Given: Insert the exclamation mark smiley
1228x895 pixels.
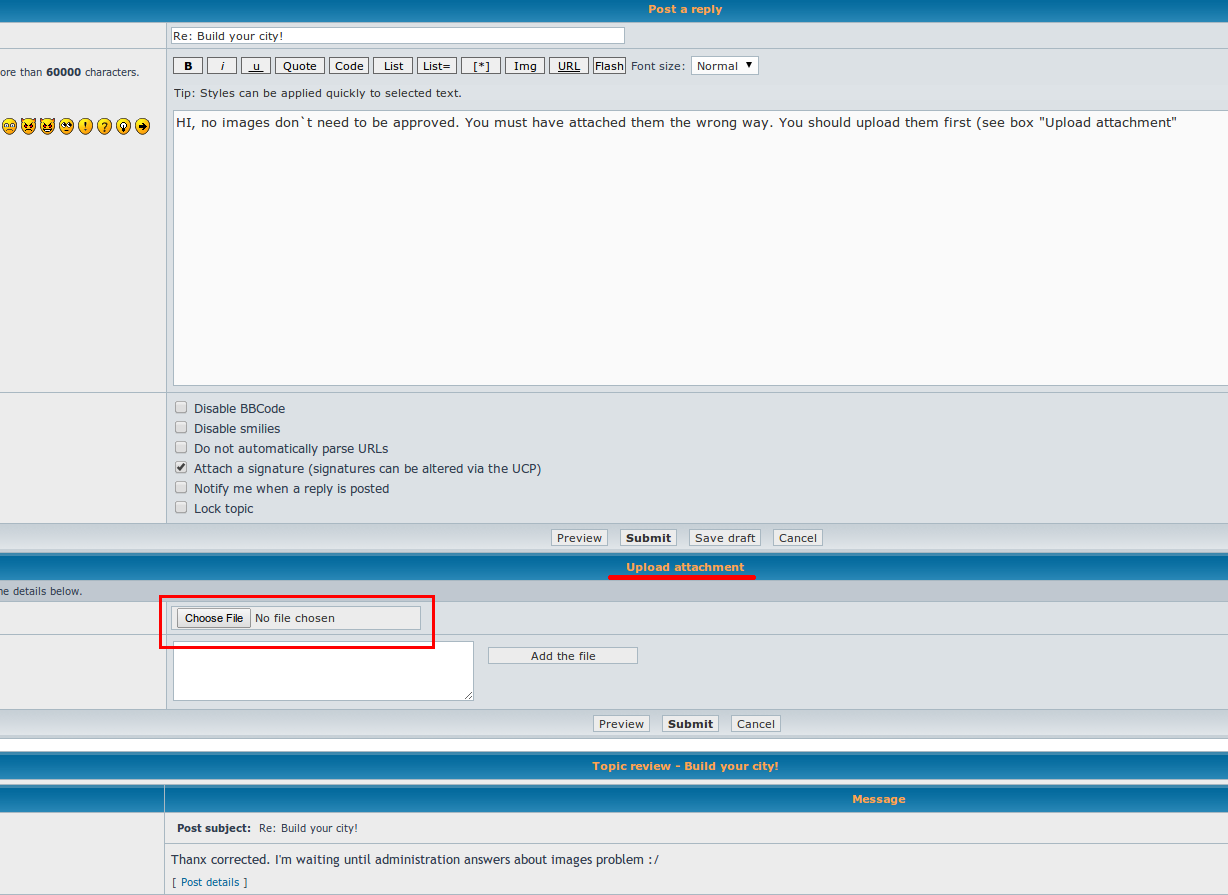Looking at the screenshot, I should pos(85,127).
